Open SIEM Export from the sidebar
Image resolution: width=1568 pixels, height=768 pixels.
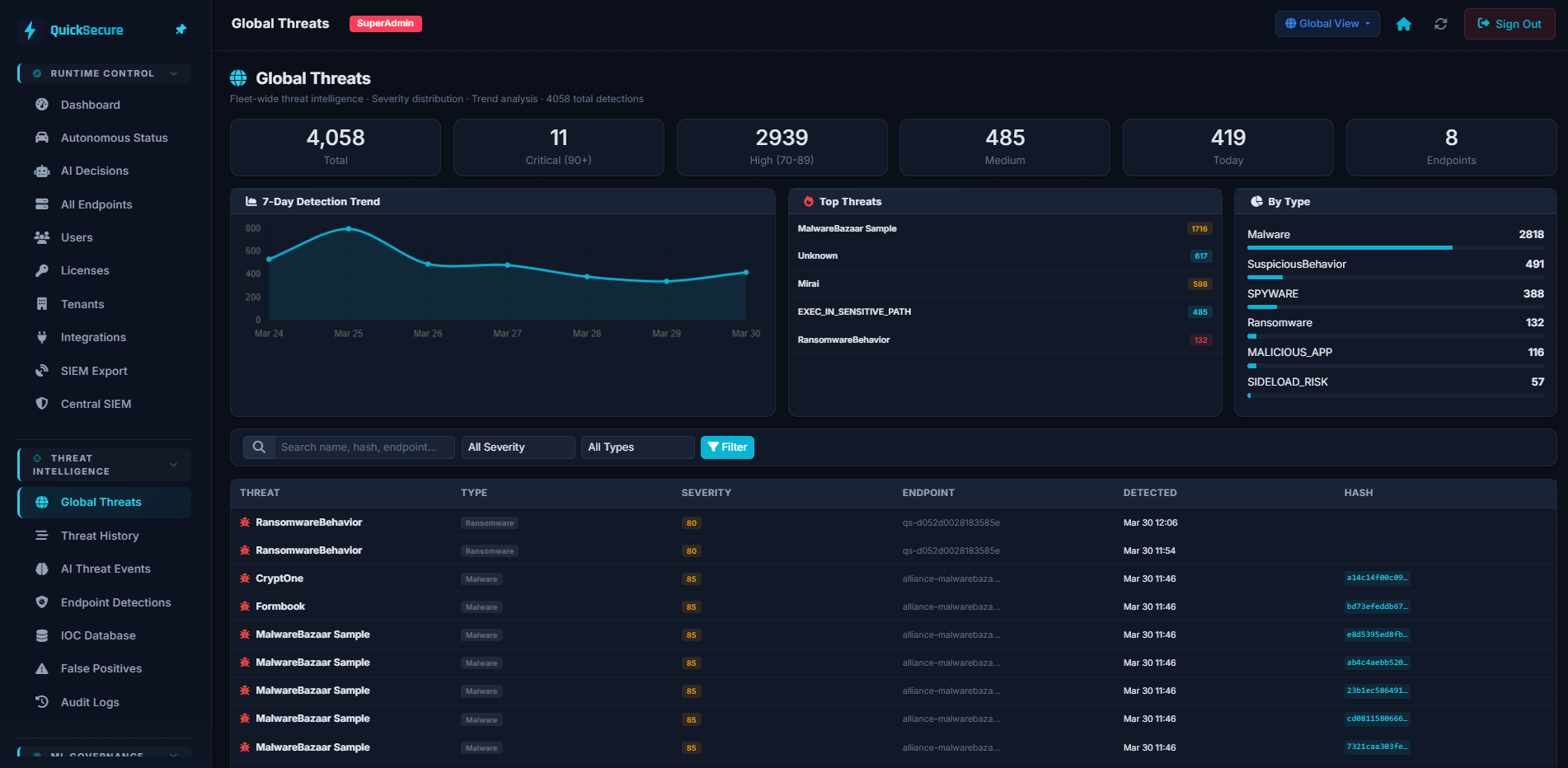point(94,370)
